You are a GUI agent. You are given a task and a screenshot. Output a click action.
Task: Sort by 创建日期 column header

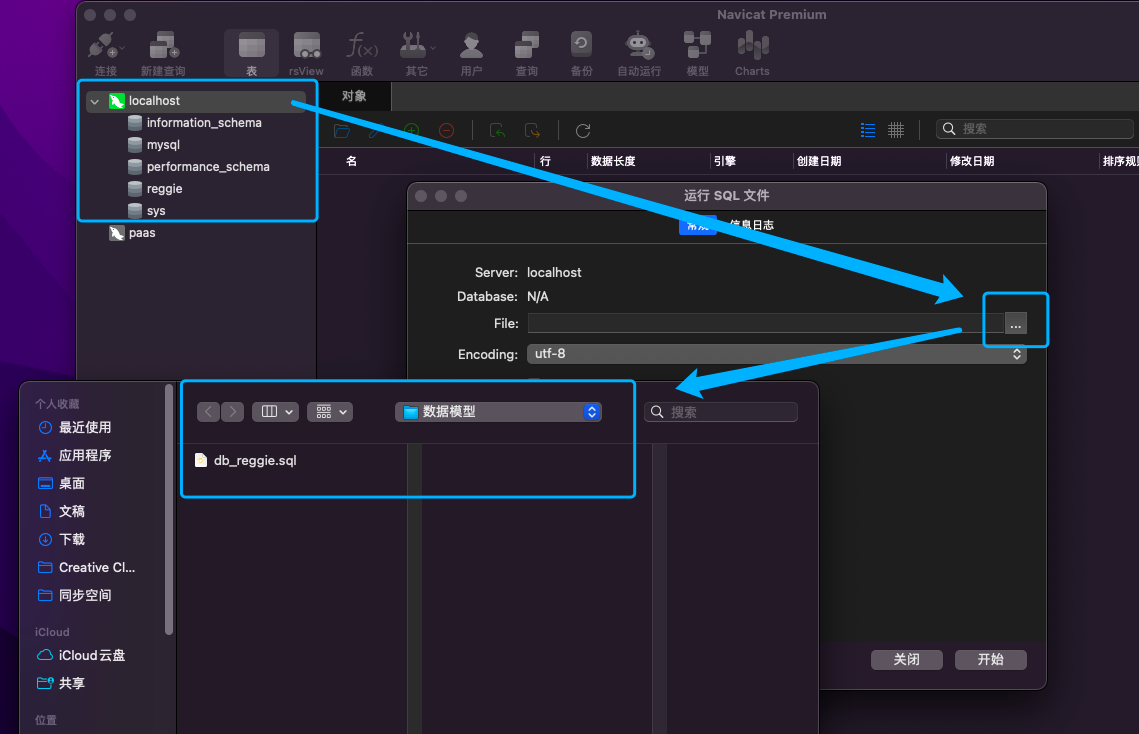[819, 161]
